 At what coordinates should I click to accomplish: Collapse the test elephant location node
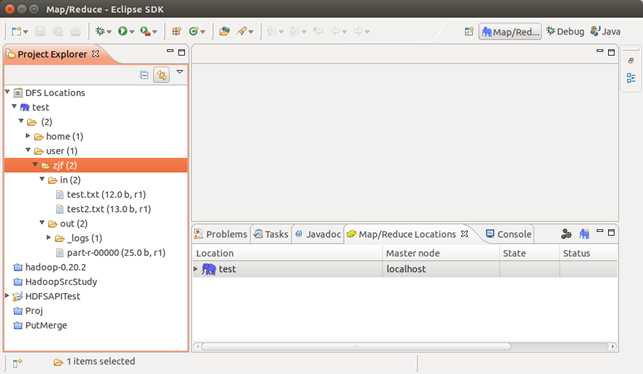(x=14, y=106)
